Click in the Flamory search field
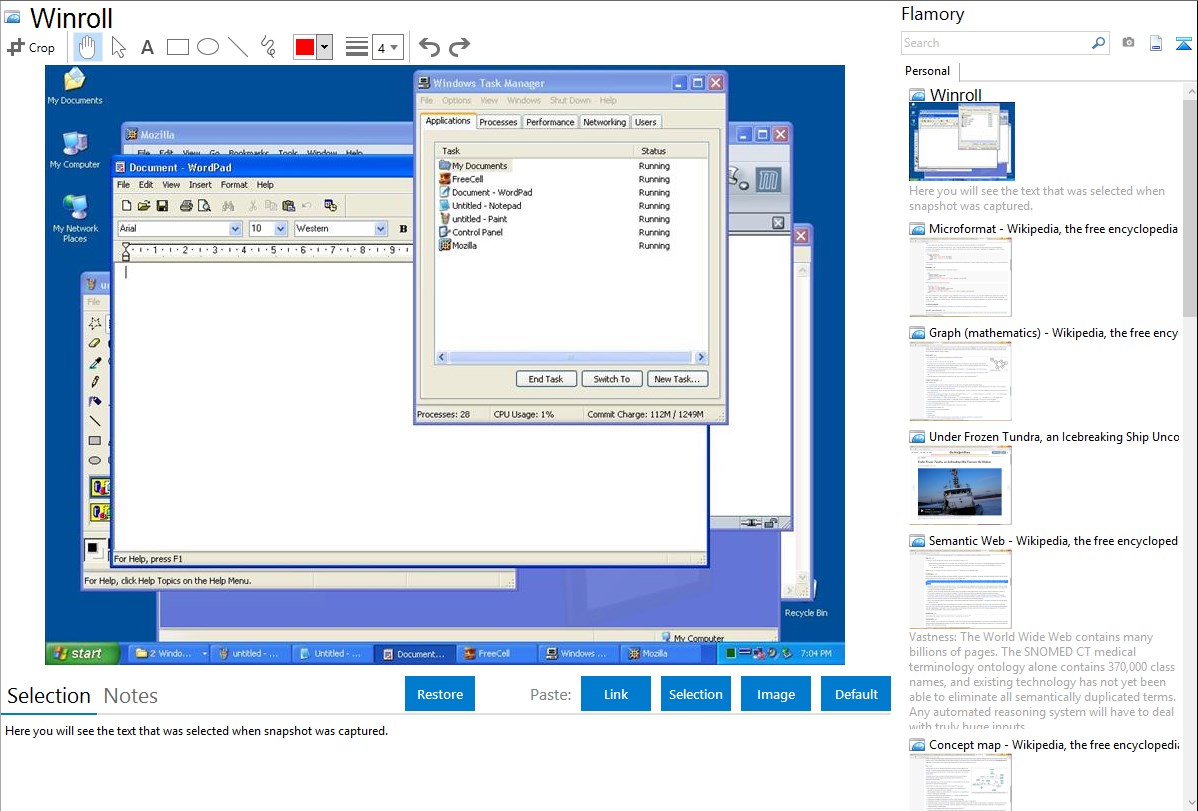 [x=995, y=43]
